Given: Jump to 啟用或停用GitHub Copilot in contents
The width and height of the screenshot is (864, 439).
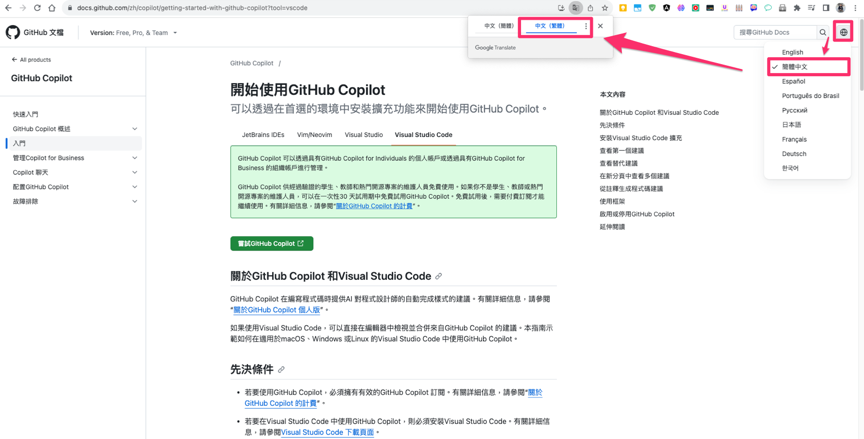Looking at the screenshot, I should click(x=637, y=214).
